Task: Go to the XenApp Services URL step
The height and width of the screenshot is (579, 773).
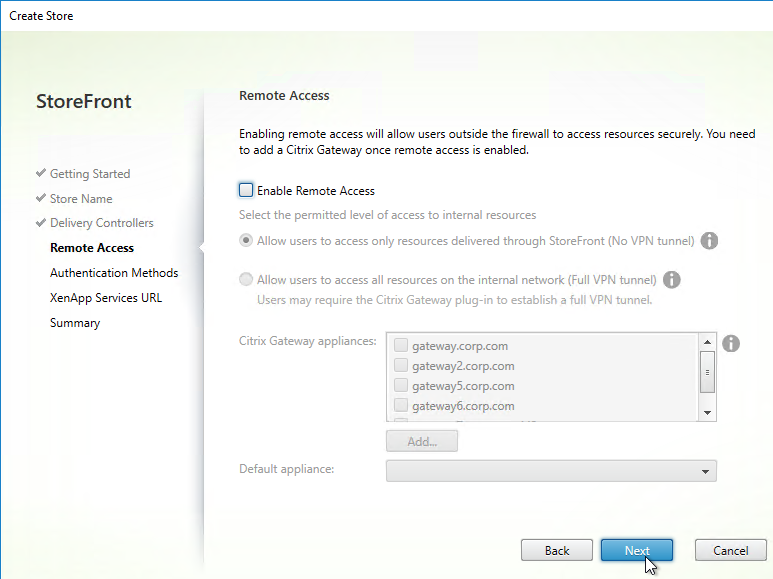Action: pos(106,298)
